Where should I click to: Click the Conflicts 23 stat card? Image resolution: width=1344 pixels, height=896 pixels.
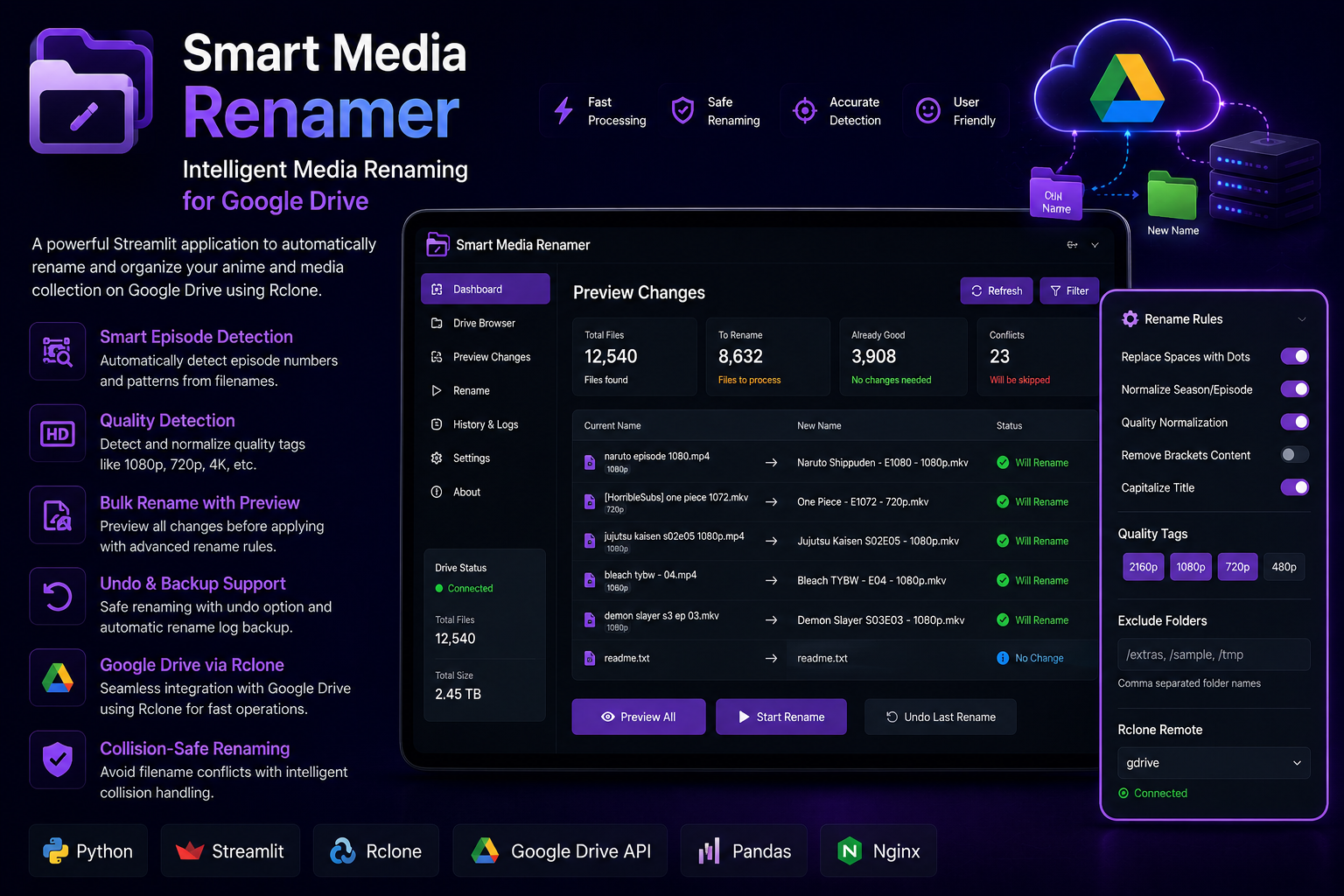(x=1038, y=357)
